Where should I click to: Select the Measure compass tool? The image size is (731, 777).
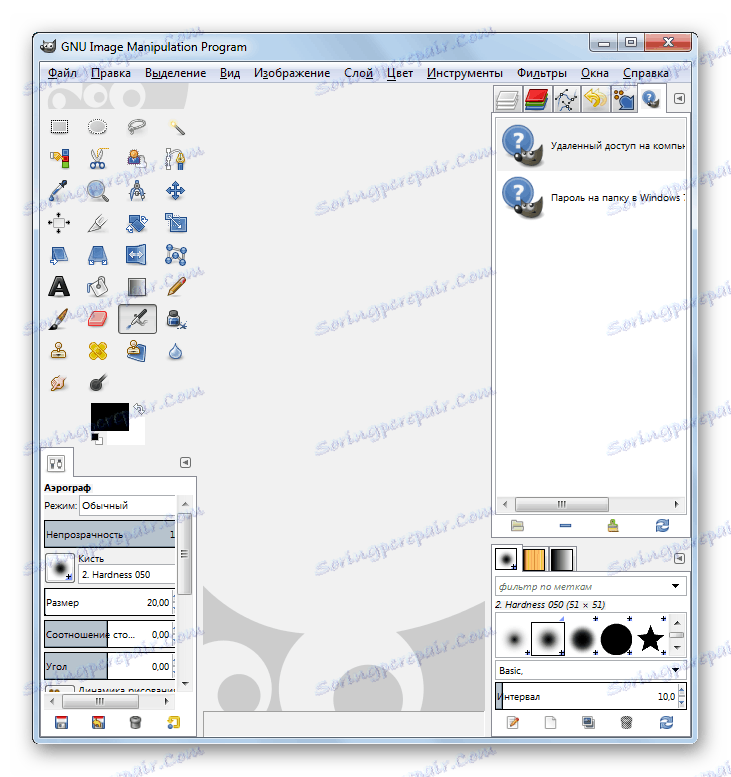pyautogui.click(x=137, y=191)
